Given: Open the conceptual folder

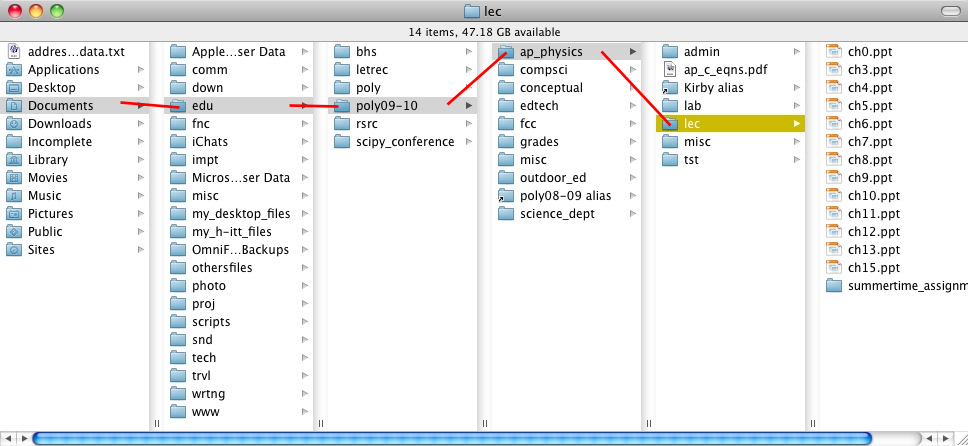Looking at the screenshot, I should tap(566, 88).
